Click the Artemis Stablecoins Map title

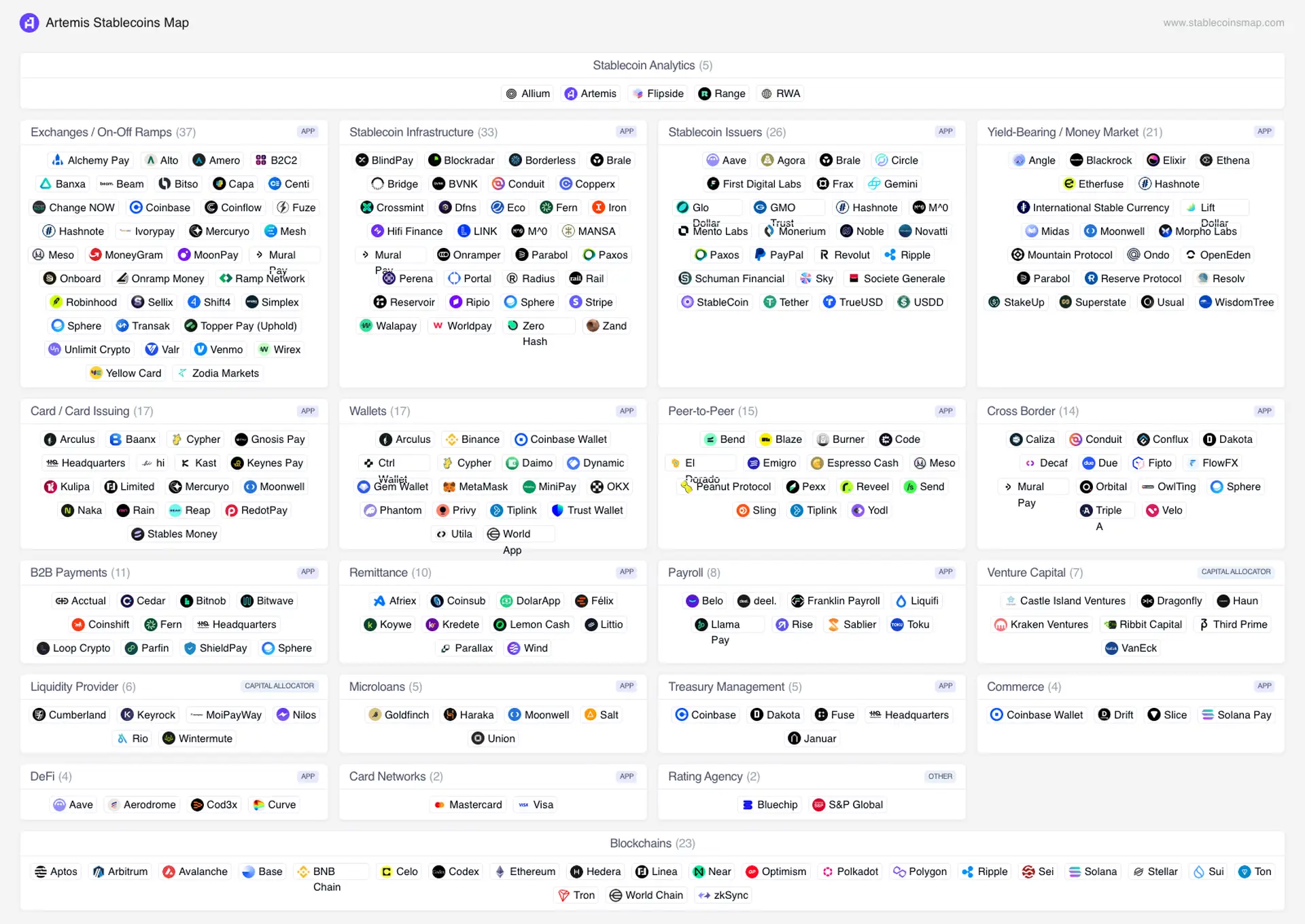coord(117,22)
